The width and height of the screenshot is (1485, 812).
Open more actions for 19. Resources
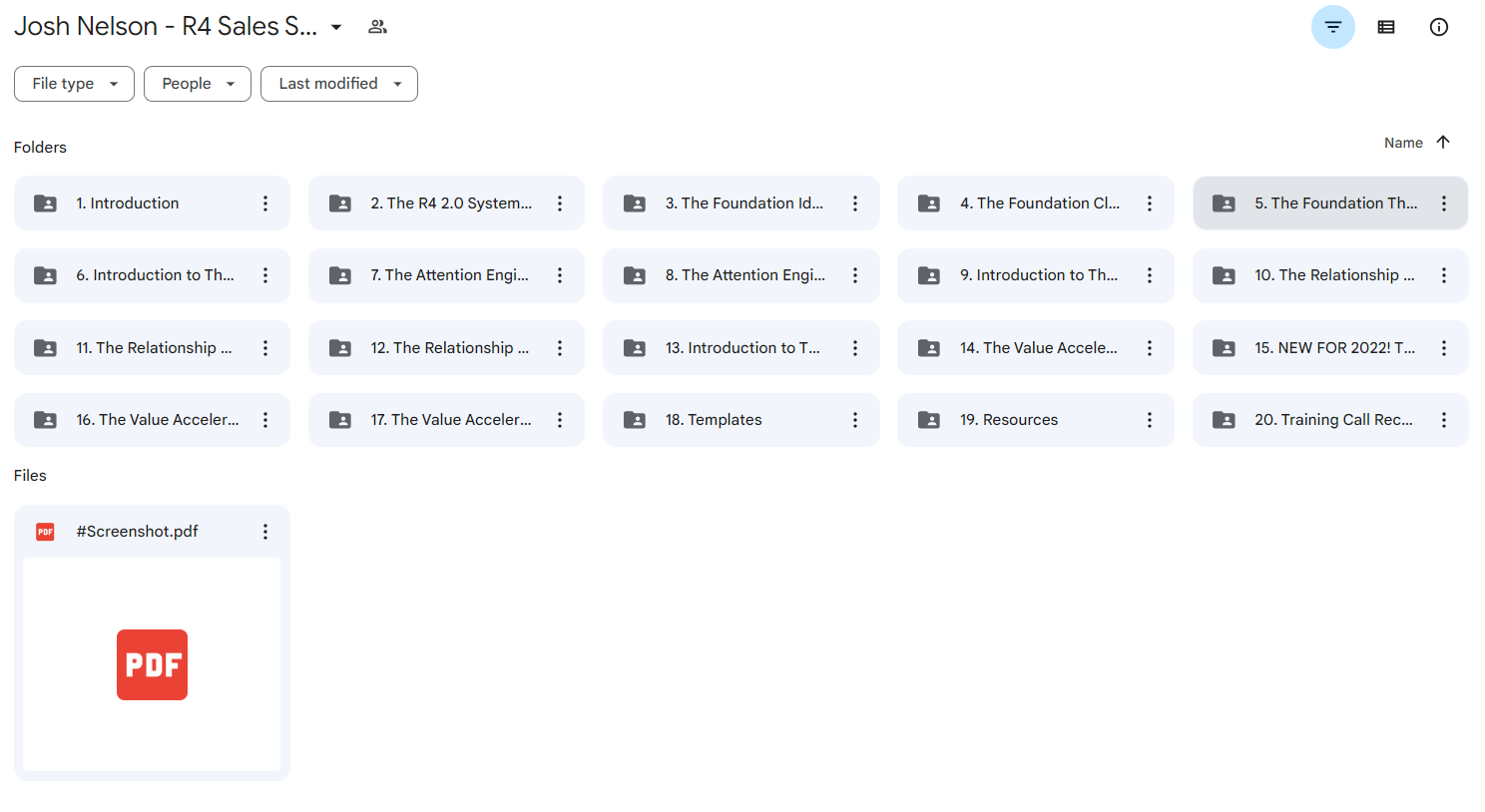pos(1150,420)
